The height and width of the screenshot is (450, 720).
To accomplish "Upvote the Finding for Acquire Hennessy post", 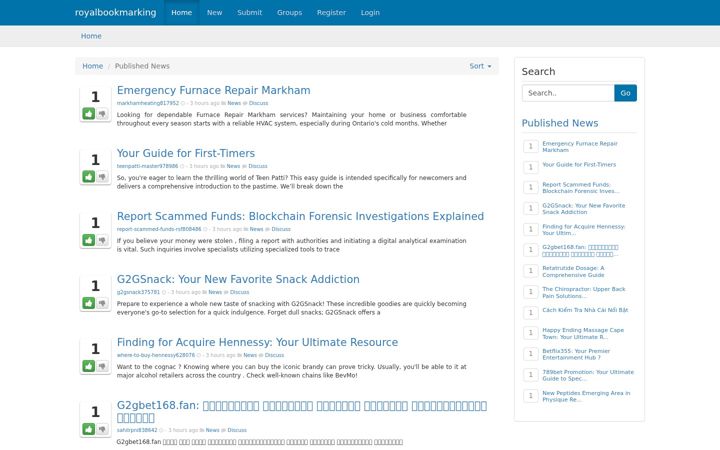I will [x=89, y=366].
